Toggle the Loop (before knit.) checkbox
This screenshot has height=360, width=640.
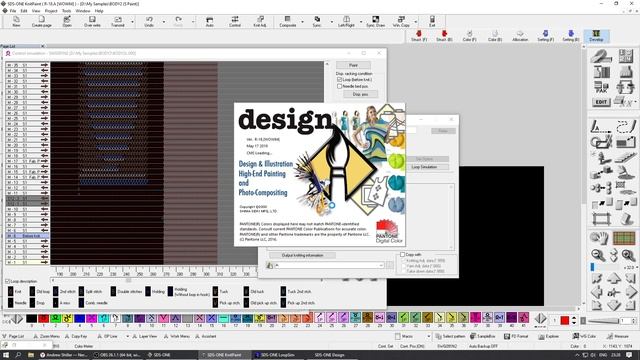(339, 80)
